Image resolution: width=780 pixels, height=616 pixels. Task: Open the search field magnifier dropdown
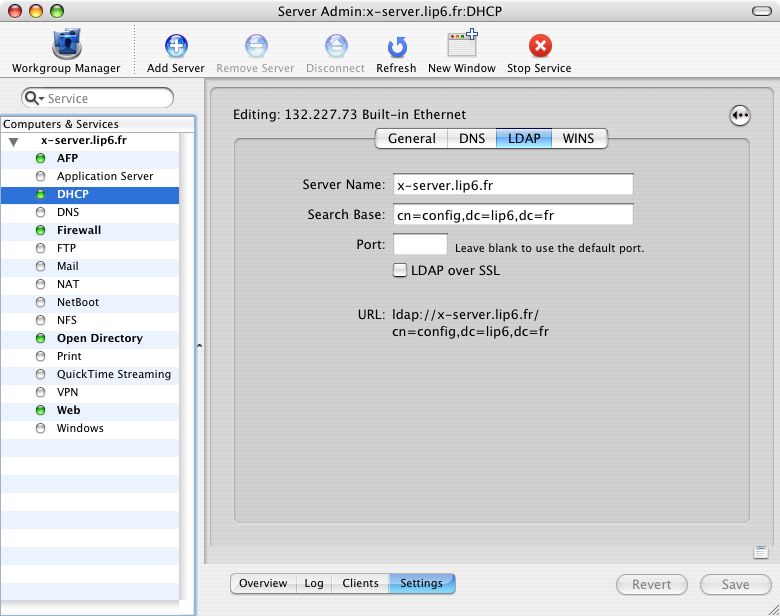click(35, 98)
